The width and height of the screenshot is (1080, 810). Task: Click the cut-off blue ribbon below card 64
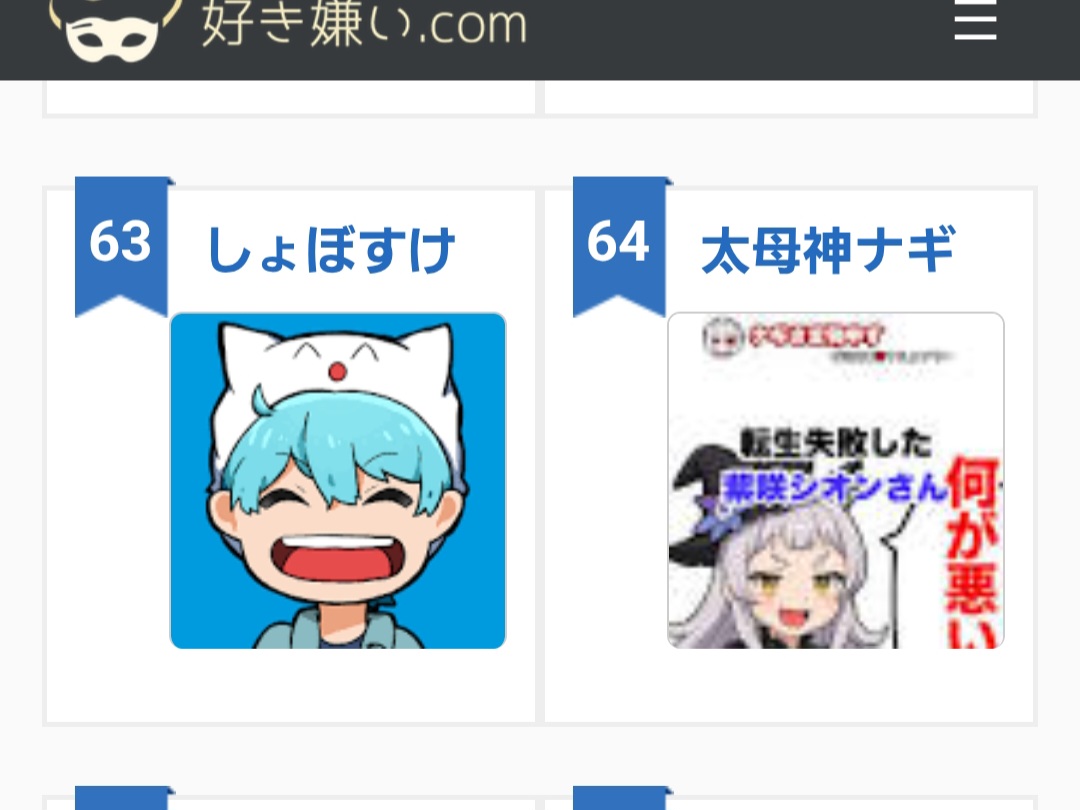(619, 798)
